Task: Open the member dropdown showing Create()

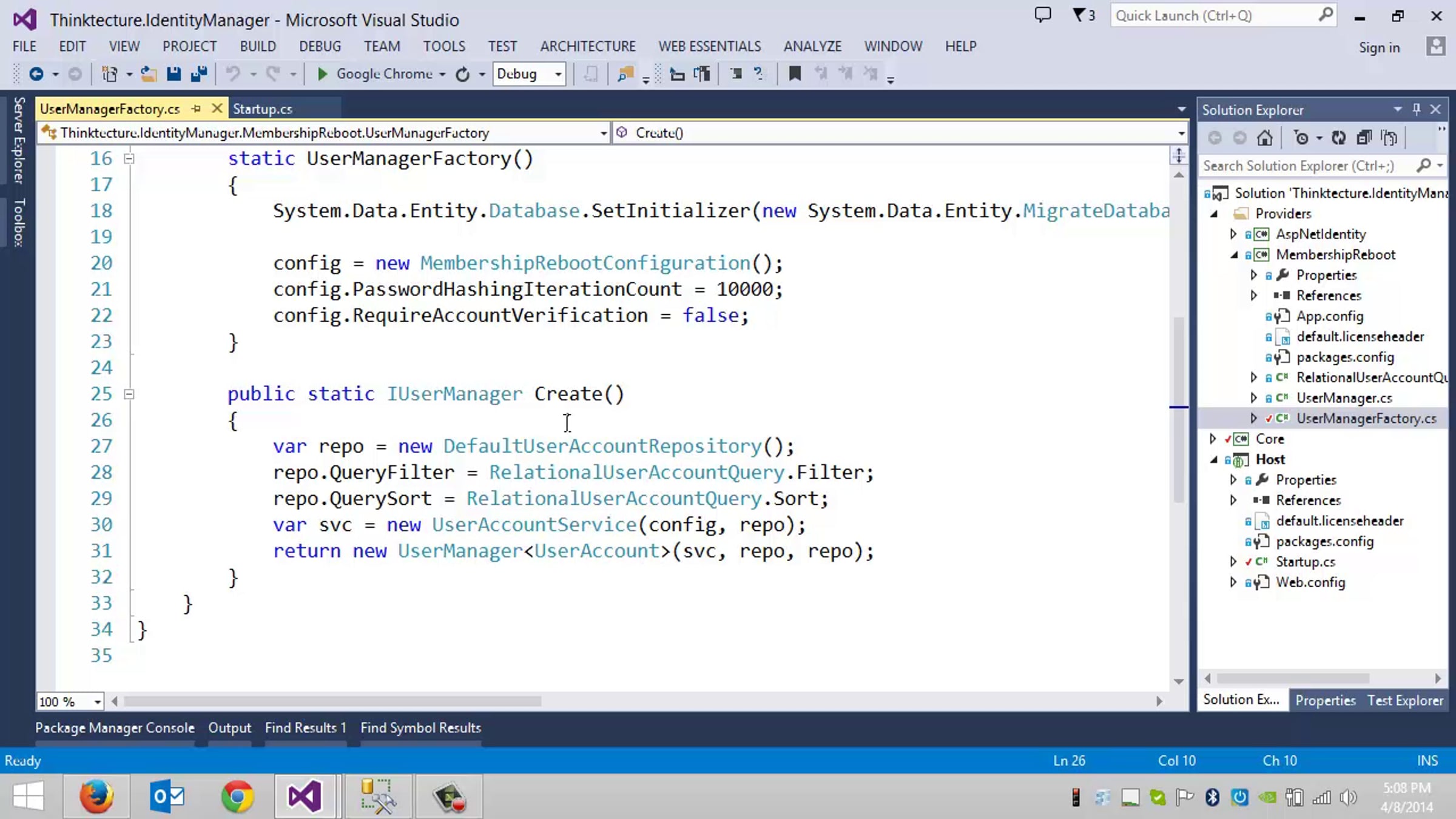Action: [1181, 133]
